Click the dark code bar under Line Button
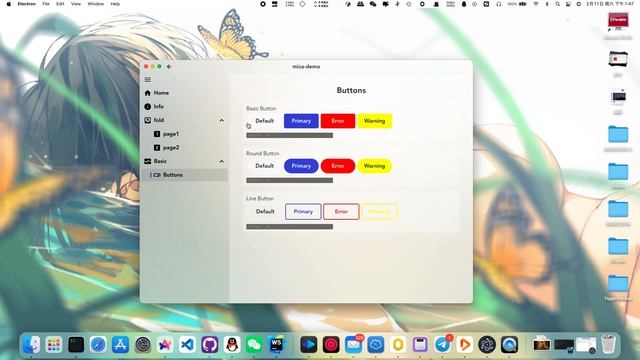 tap(289, 227)
